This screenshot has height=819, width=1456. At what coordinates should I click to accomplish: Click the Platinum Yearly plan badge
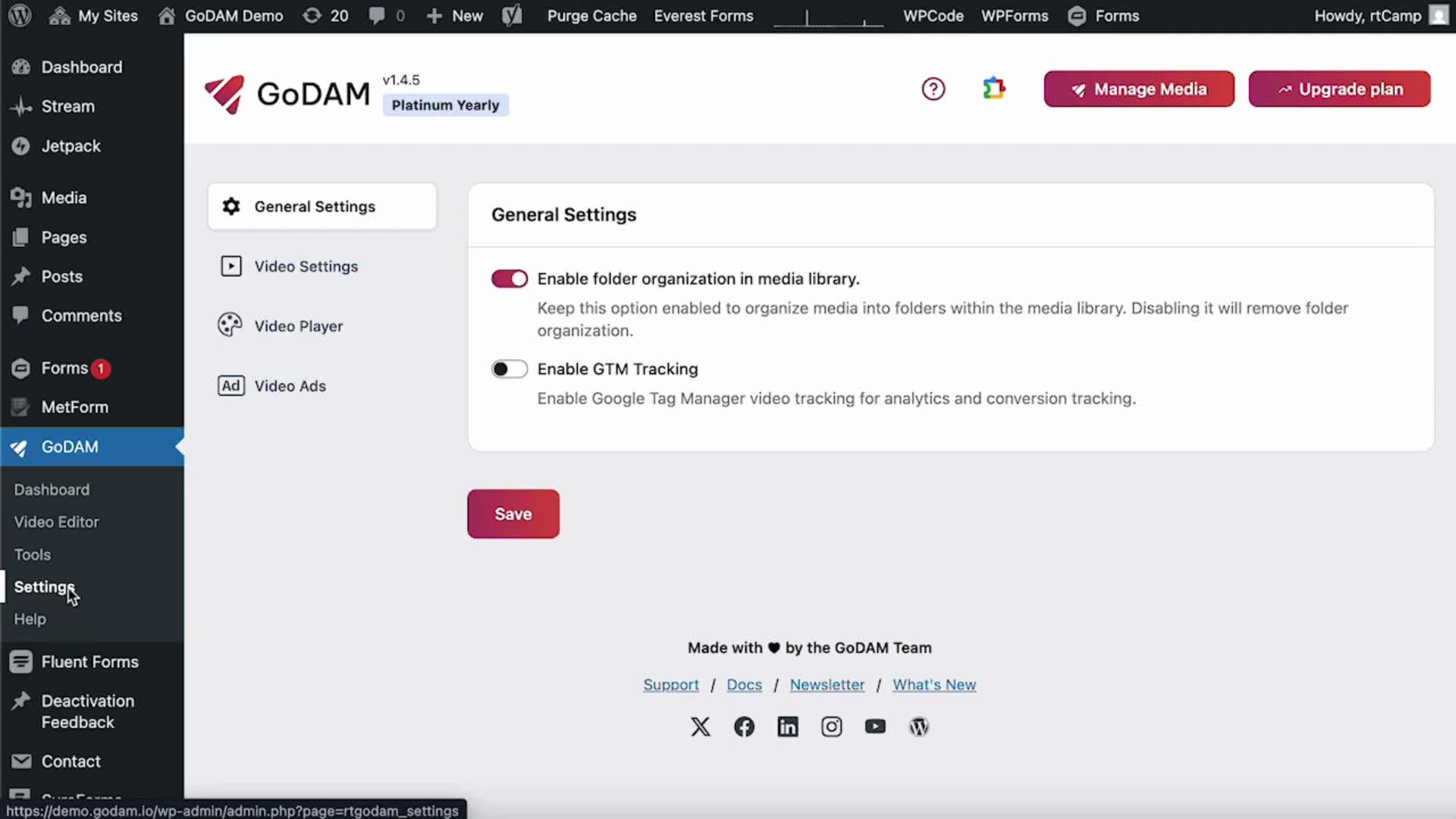pos(445,105)
